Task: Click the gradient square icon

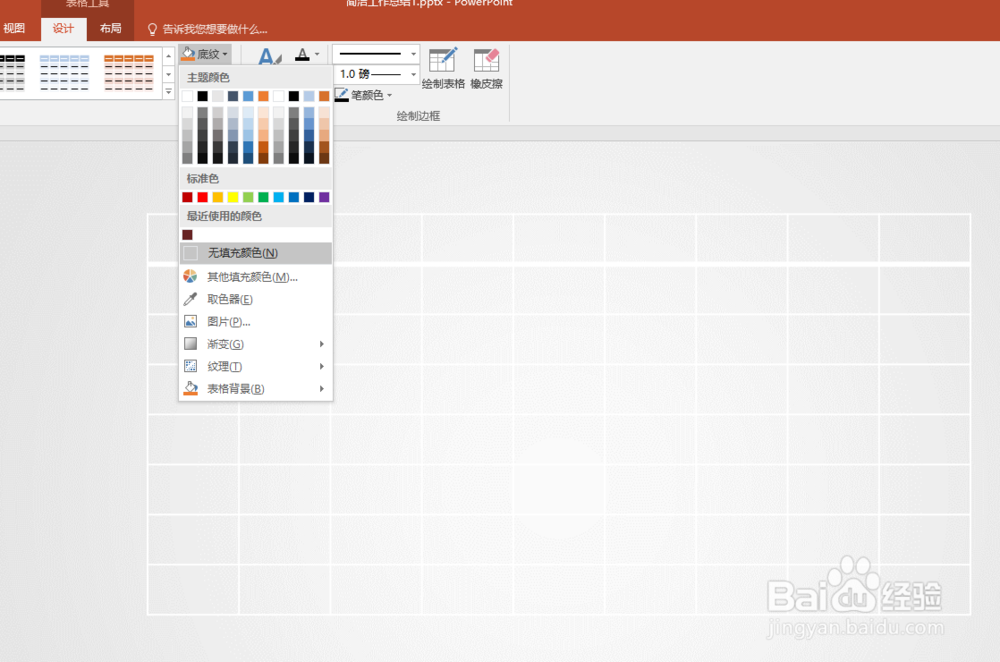Action: coord(190,344)
